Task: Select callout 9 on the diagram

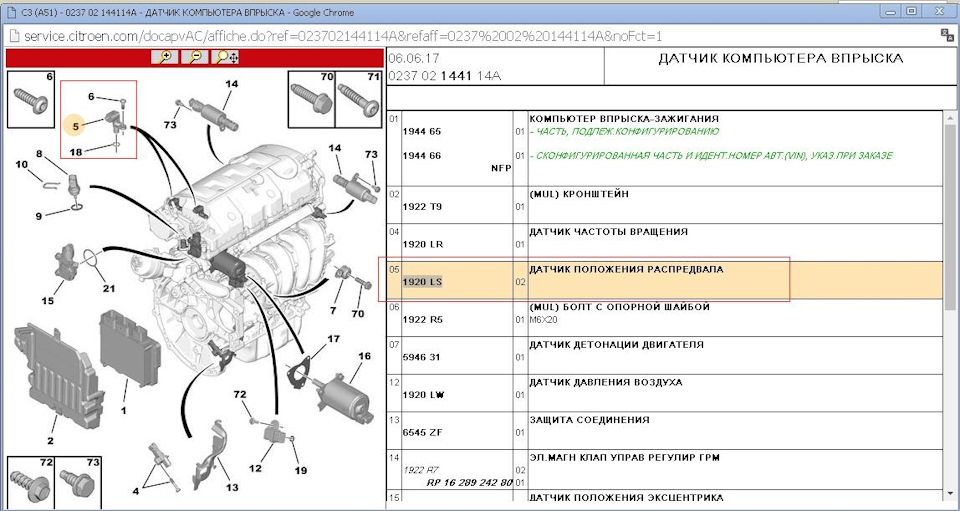Action: [38, 216]
